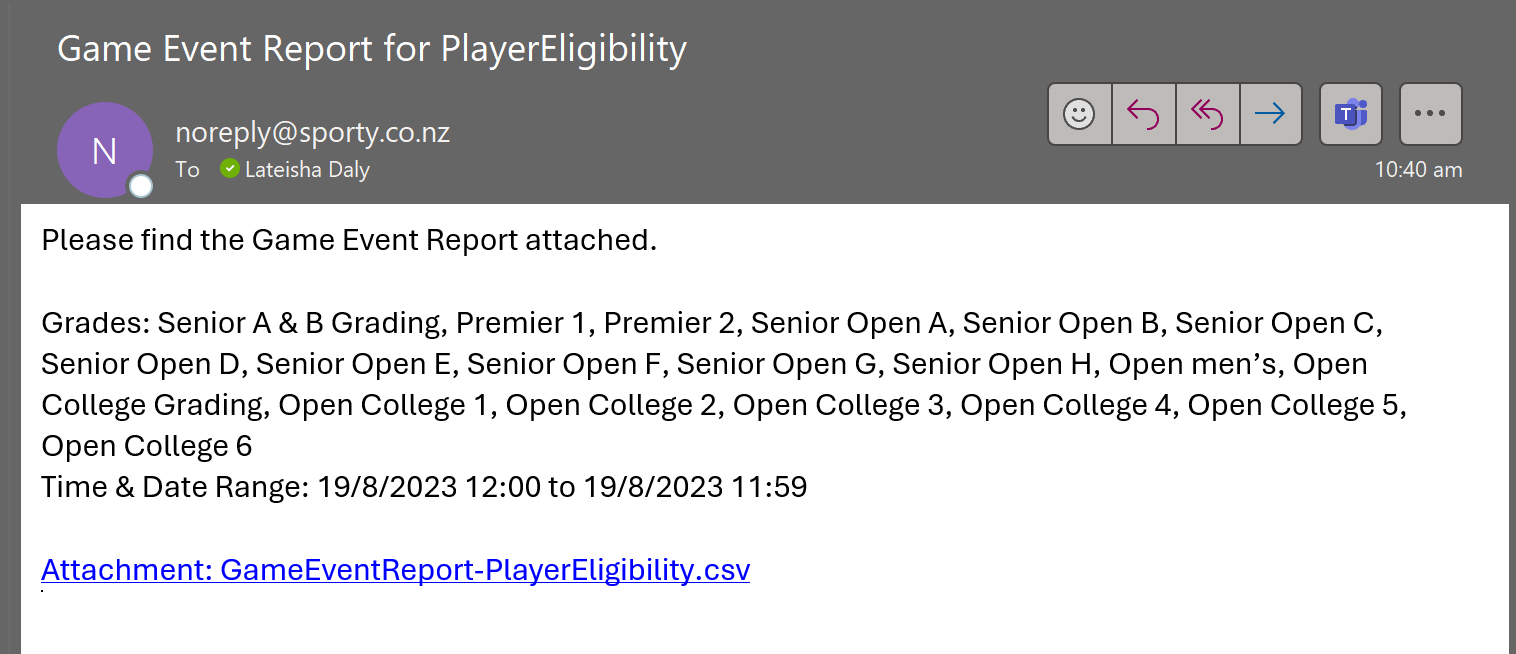Click the presence status circle on avatar
Image resolution: width=1516 pixels, height=654 pixels.
141,186
